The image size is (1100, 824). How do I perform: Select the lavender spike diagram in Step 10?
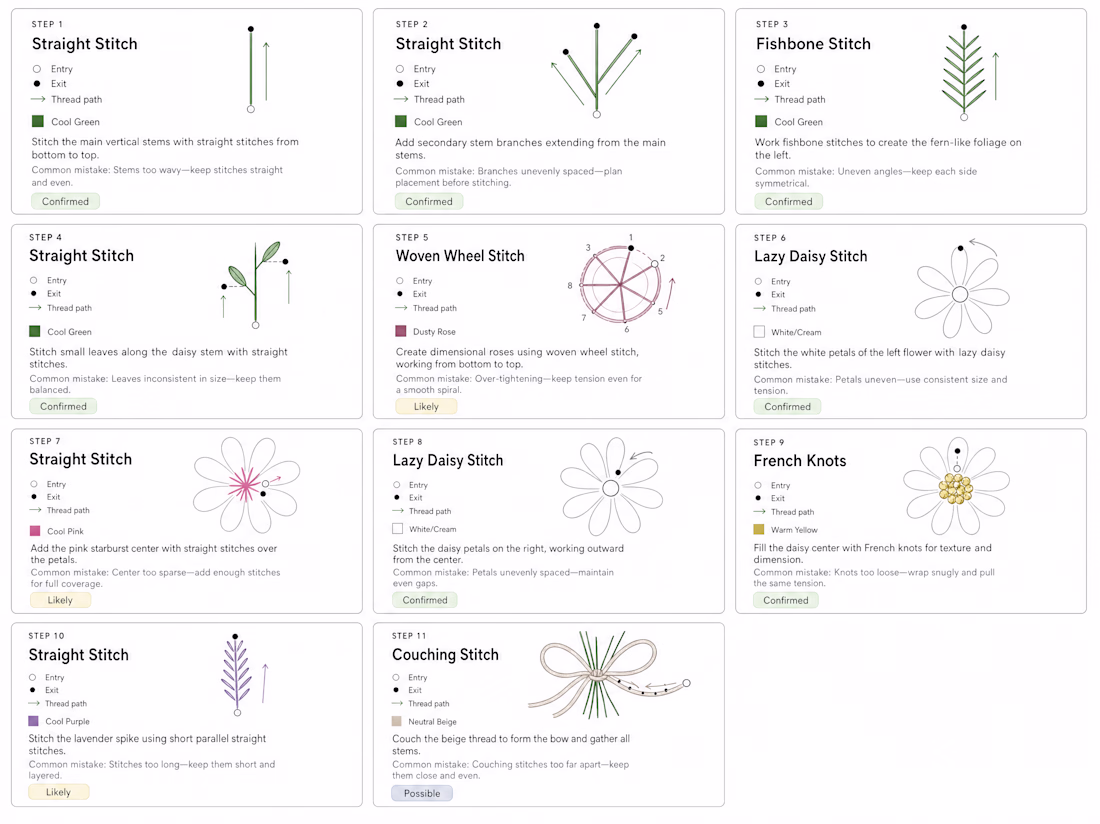pos(244,675)
